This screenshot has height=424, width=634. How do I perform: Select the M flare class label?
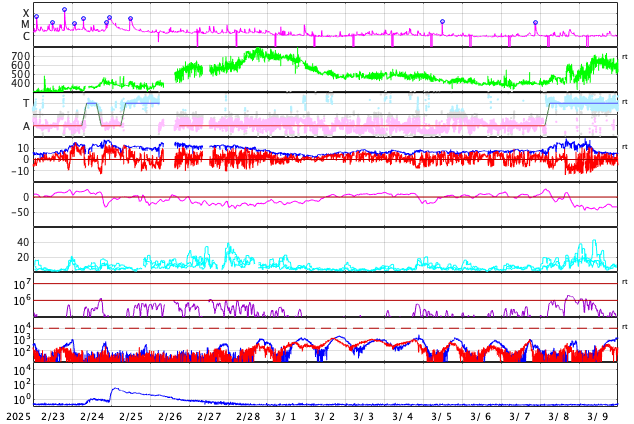[x=25, y=25]
